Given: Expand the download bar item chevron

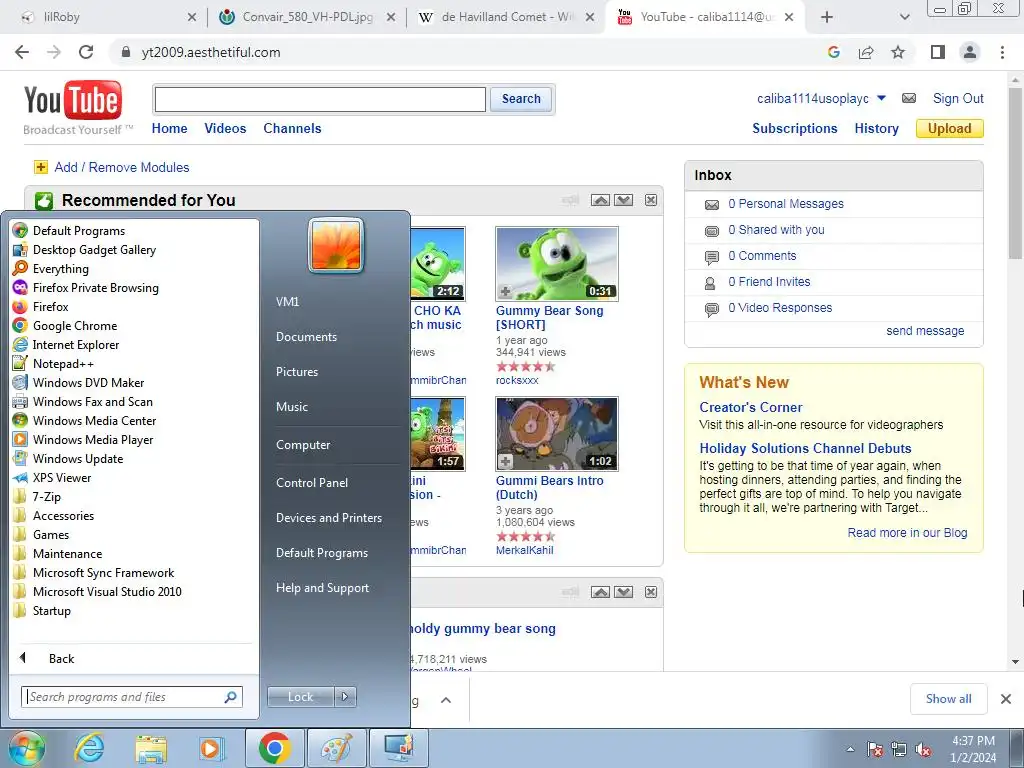Looking at the screenshot, I should coord(446,700).
